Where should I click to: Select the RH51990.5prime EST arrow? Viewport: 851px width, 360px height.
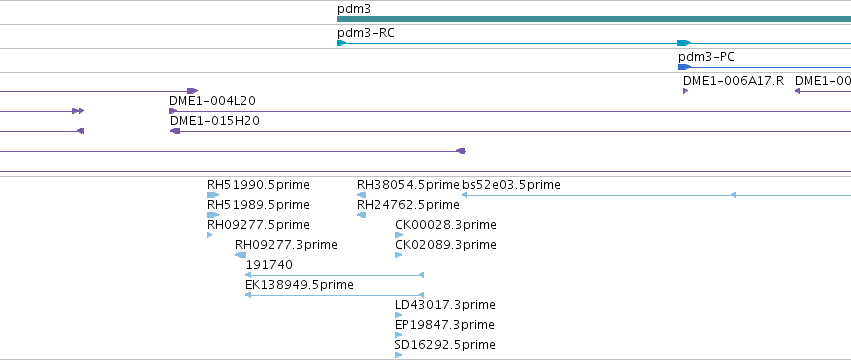pos(213,195)
